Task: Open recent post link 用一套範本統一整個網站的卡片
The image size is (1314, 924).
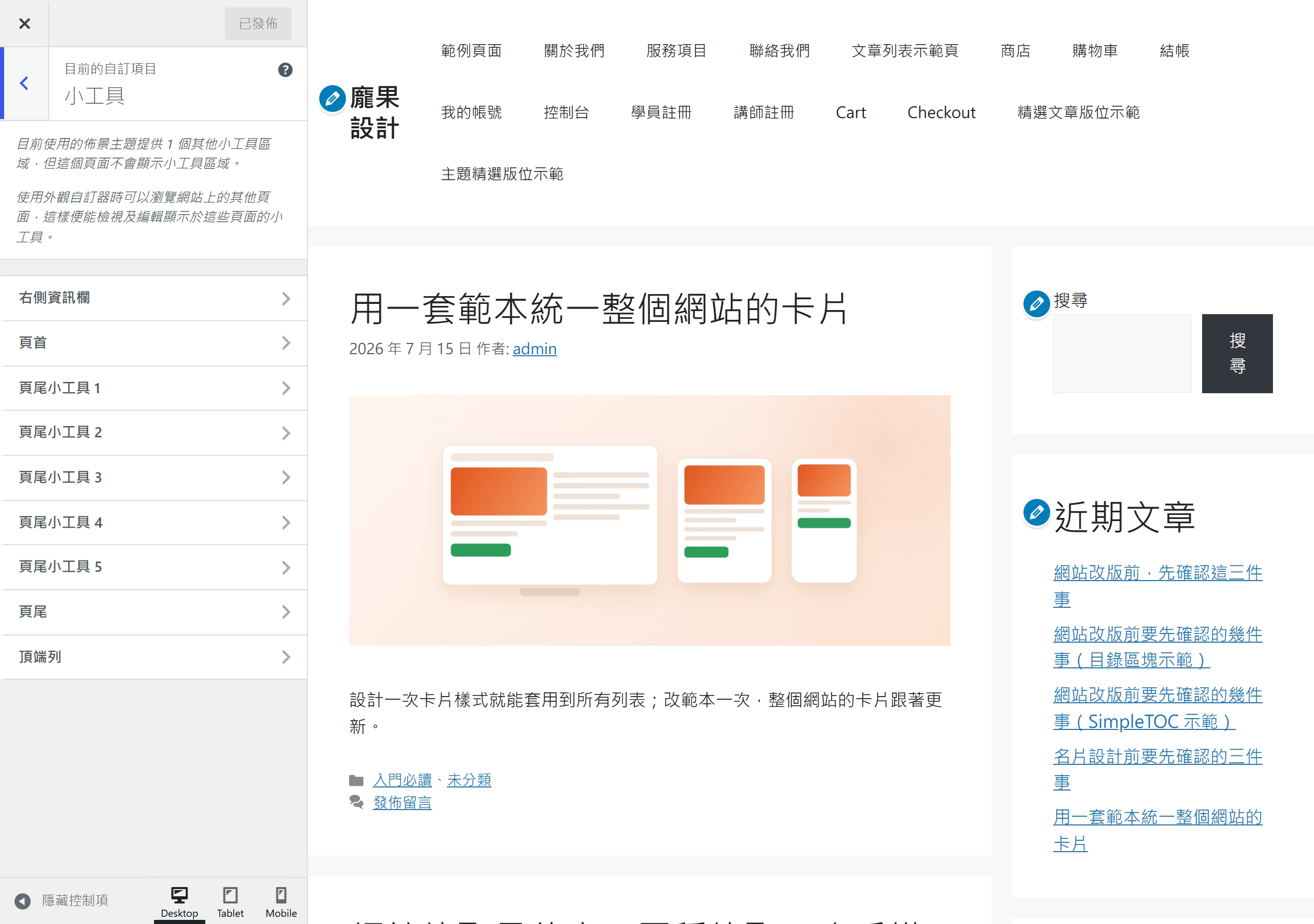Action: pyautogui.click(x=1157, y=830)
